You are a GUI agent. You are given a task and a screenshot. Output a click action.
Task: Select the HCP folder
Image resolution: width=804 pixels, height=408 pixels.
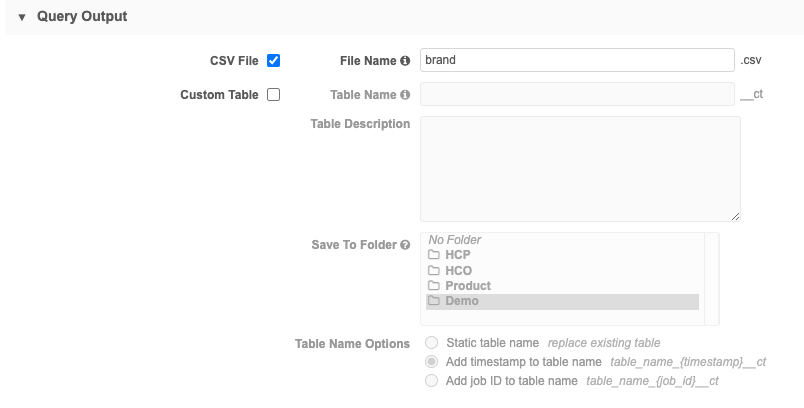pos(458,255)
